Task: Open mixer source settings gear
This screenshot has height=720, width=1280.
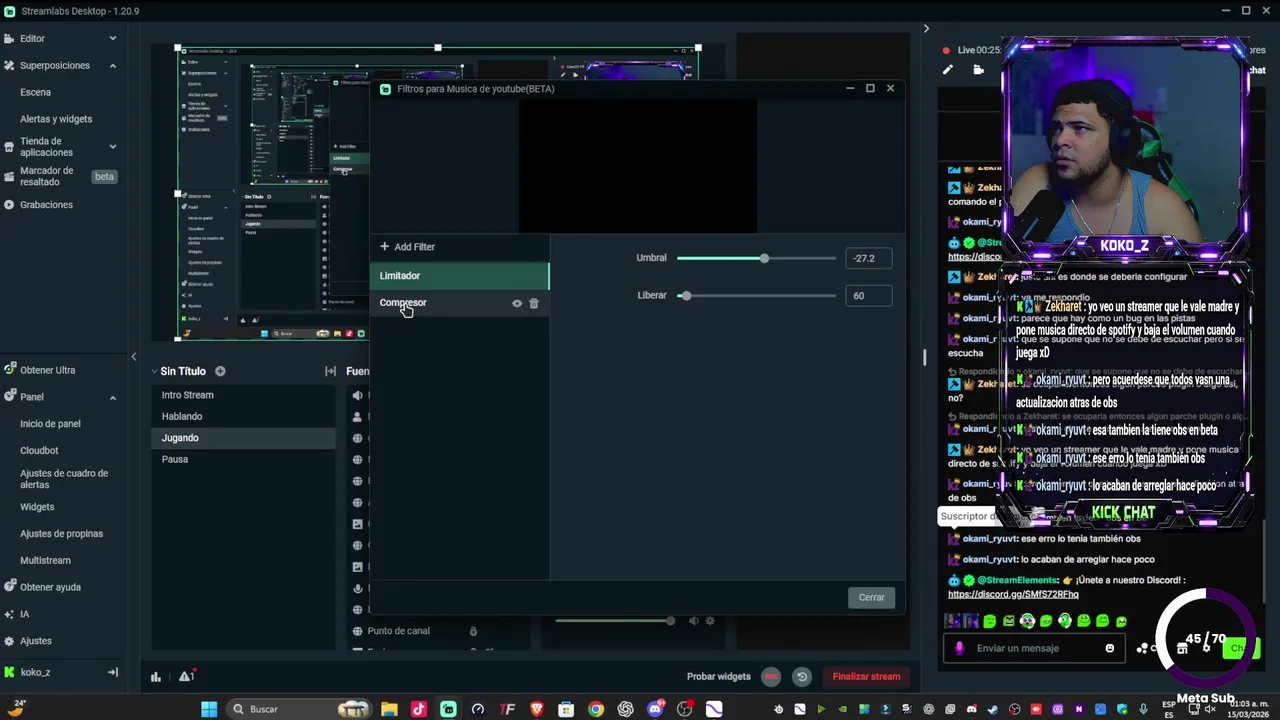Action: pos(710,621)
